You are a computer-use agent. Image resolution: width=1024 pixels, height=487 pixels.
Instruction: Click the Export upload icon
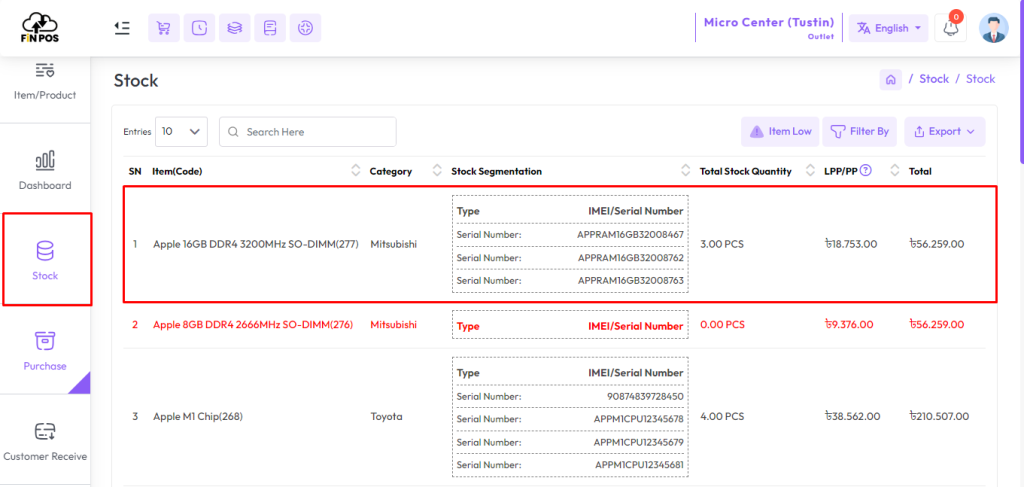click(x=919, y=131)
